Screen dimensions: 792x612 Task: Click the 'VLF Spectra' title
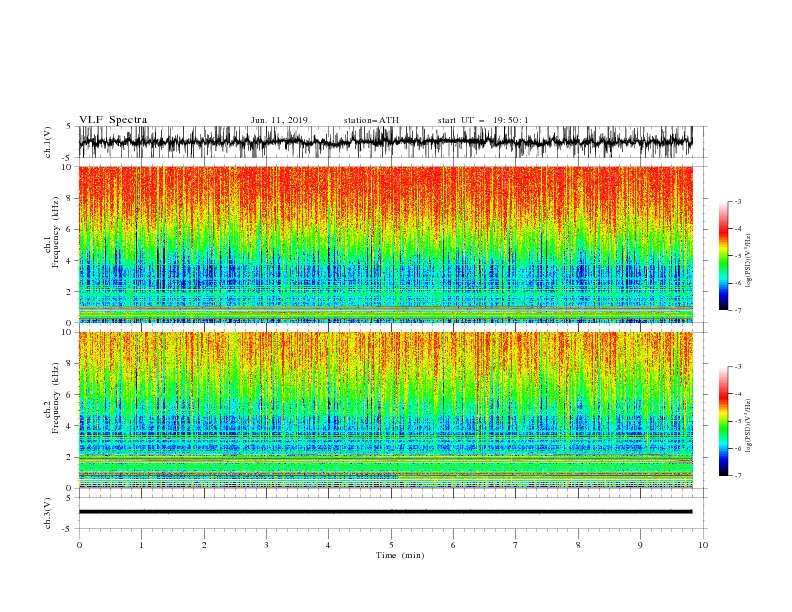coord(113,120)
